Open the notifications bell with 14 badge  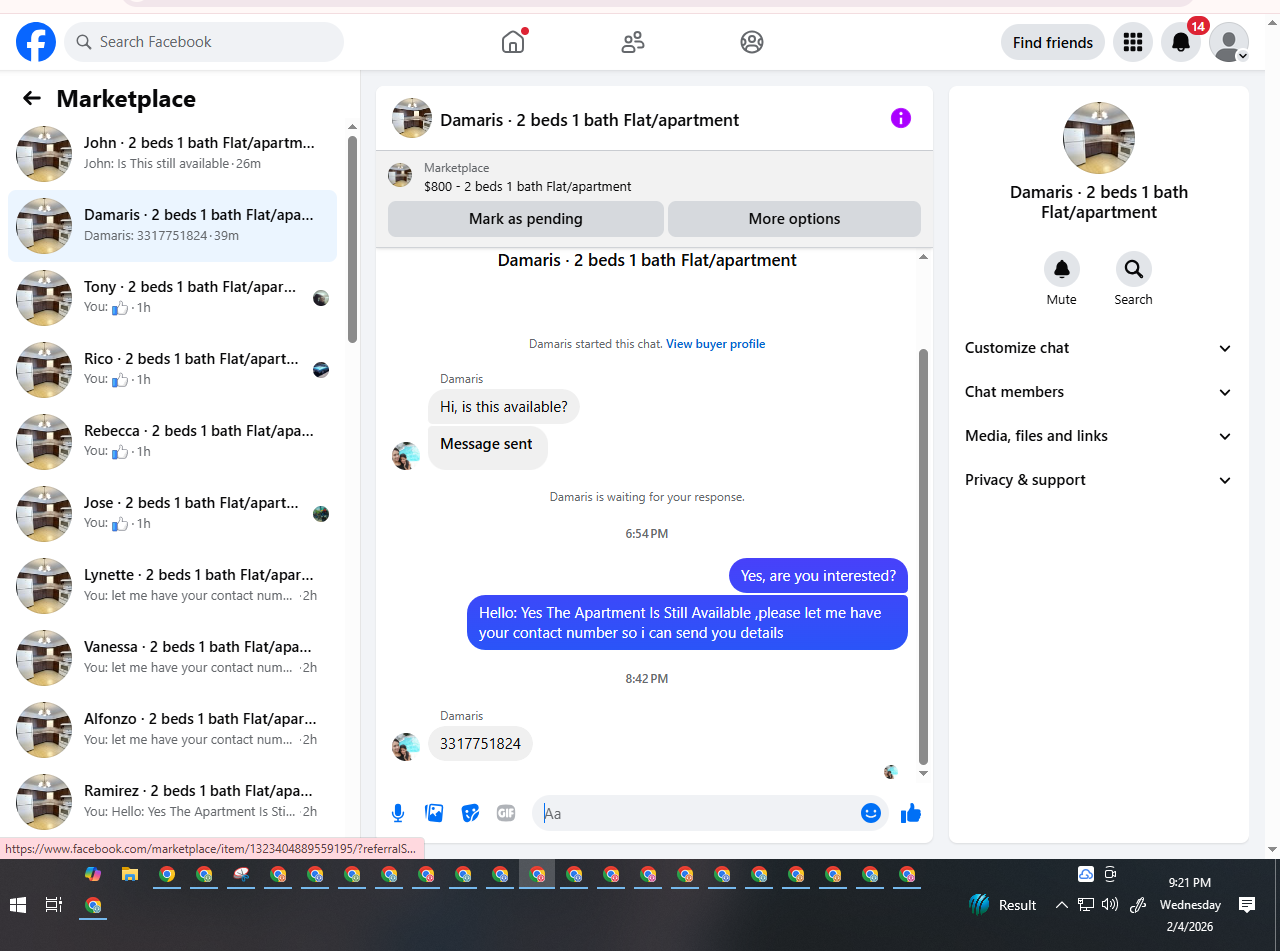(x=1181, y=42)
